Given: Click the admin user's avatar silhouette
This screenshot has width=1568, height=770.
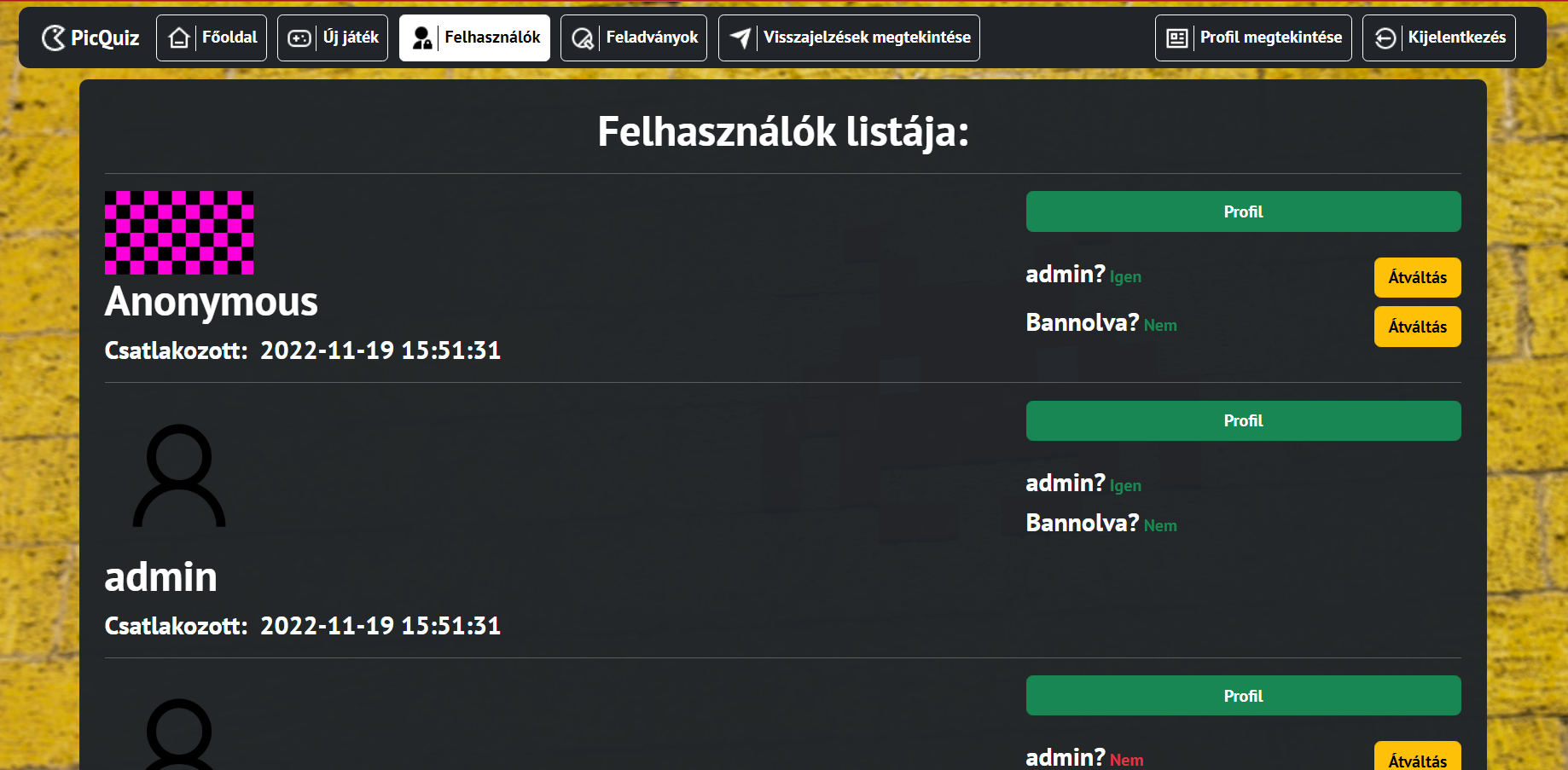Looking at the screenshot, I should (179, 476).
